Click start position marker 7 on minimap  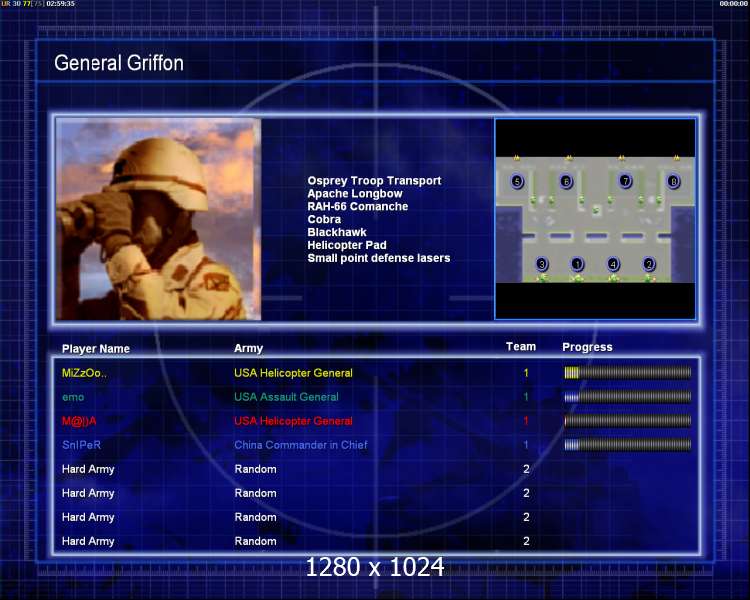click(x=625, y=181)
